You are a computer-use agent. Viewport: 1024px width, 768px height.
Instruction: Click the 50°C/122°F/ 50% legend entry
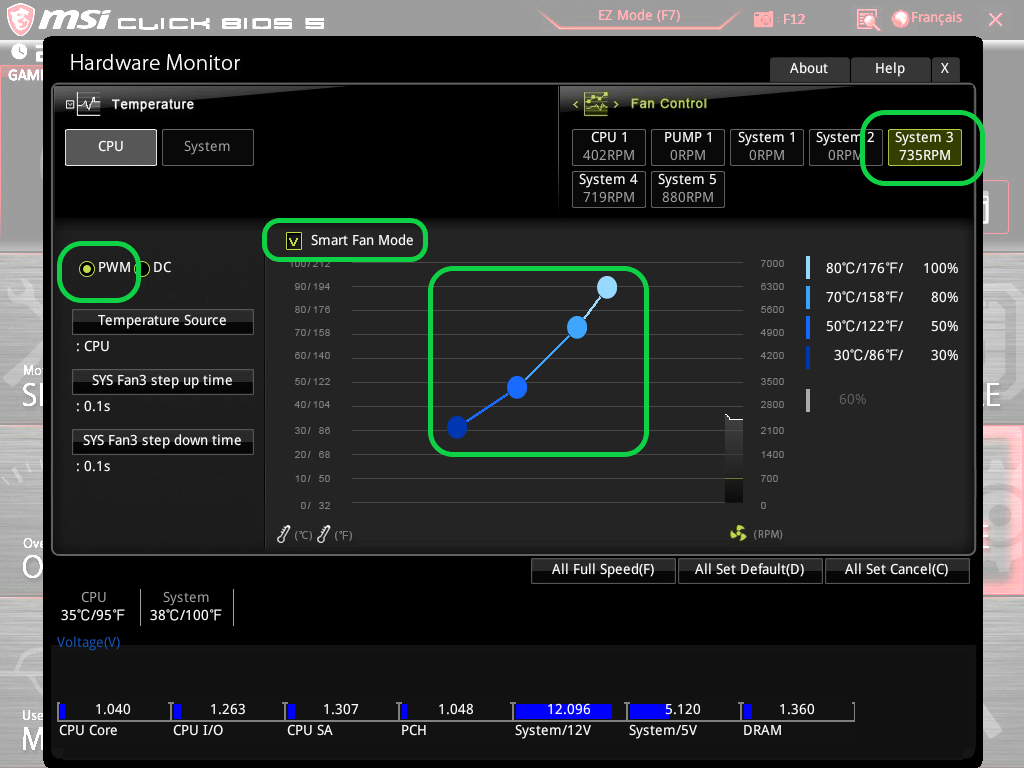click(883, 327)
